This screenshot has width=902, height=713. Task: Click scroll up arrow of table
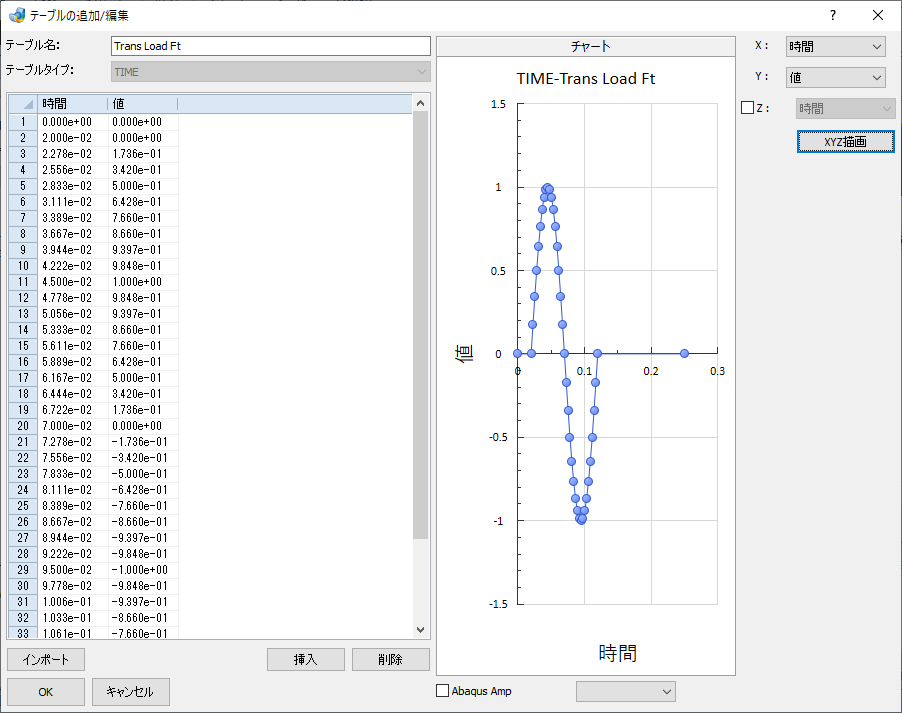[x=421, y=103]
